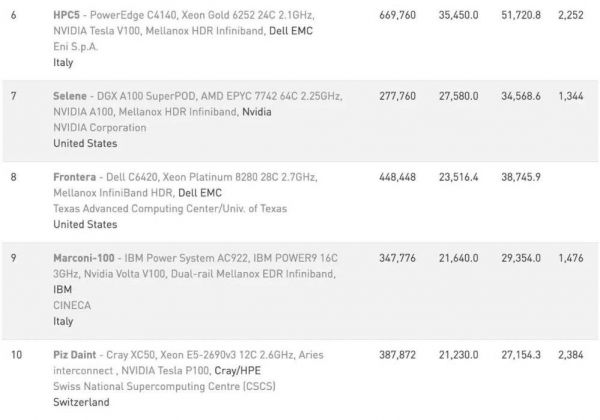Click Dell EMC manufacturer in Frontera row

tap(201, 192)
